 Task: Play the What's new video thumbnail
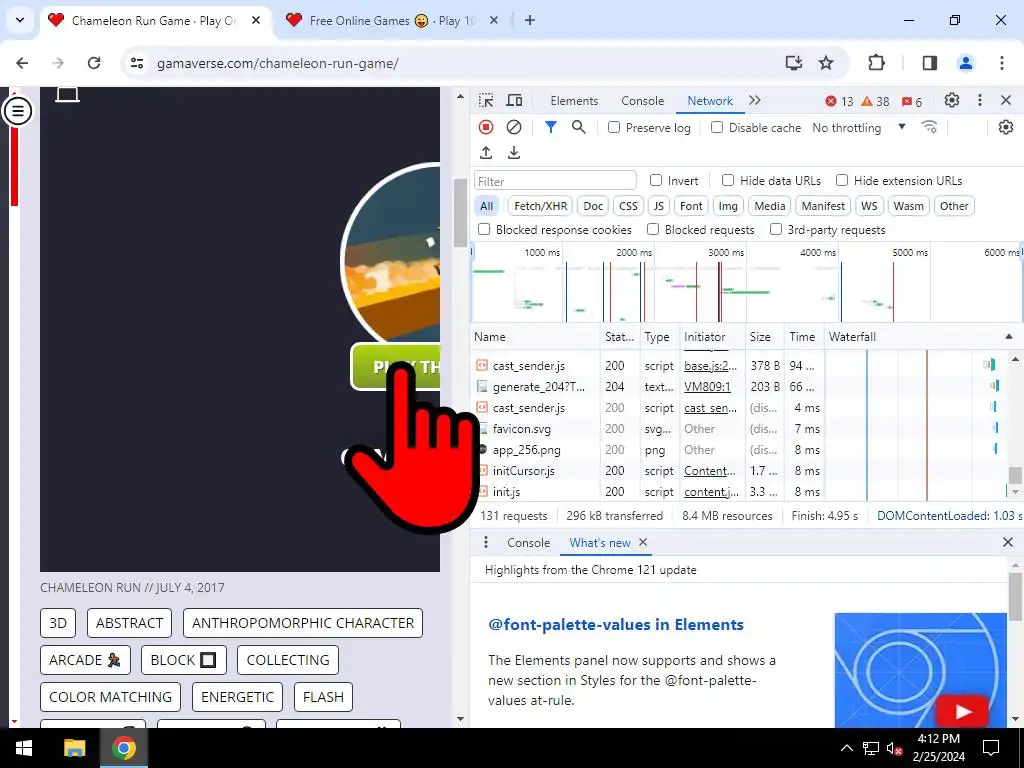(921, 670)
